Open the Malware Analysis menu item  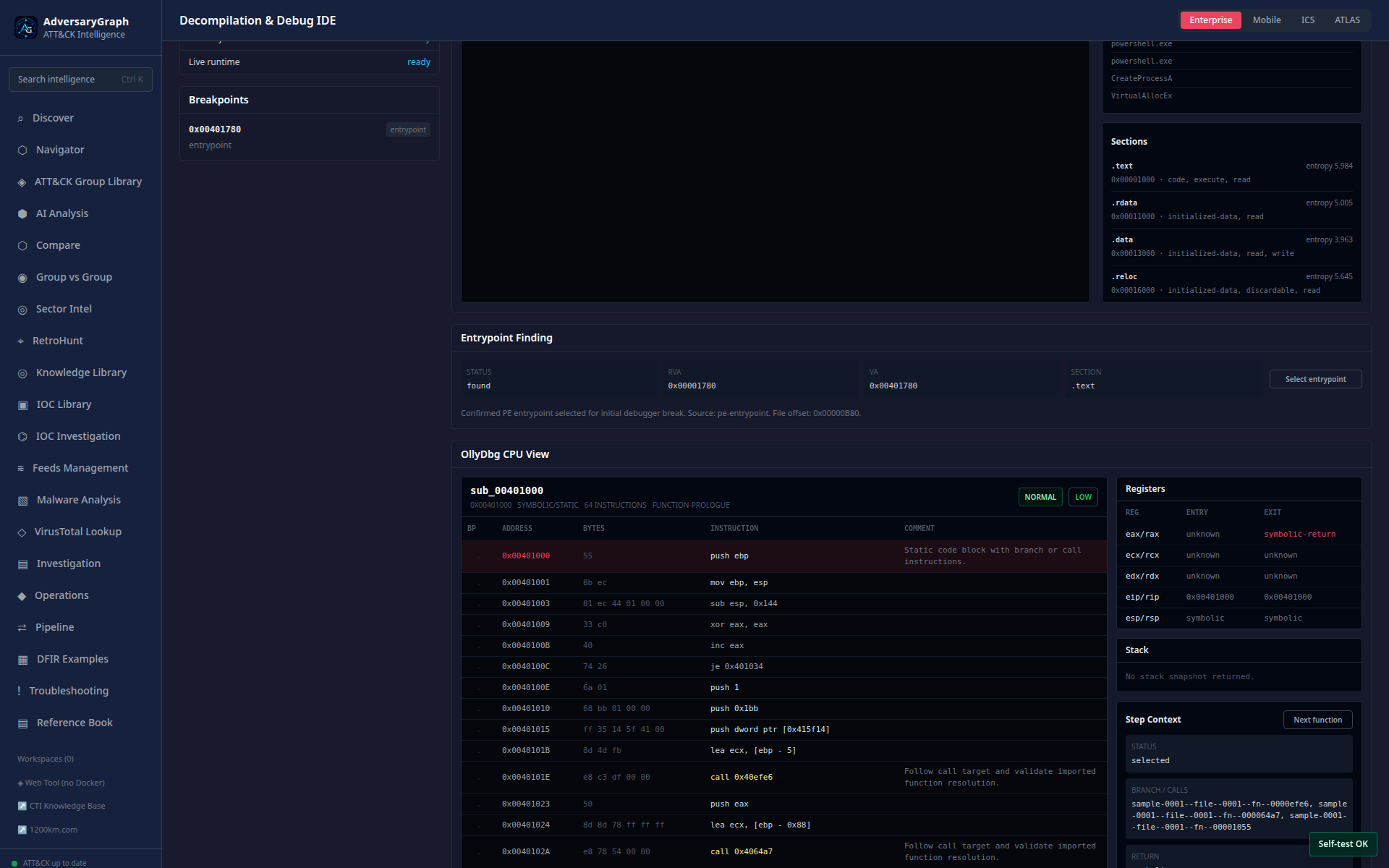80,500
